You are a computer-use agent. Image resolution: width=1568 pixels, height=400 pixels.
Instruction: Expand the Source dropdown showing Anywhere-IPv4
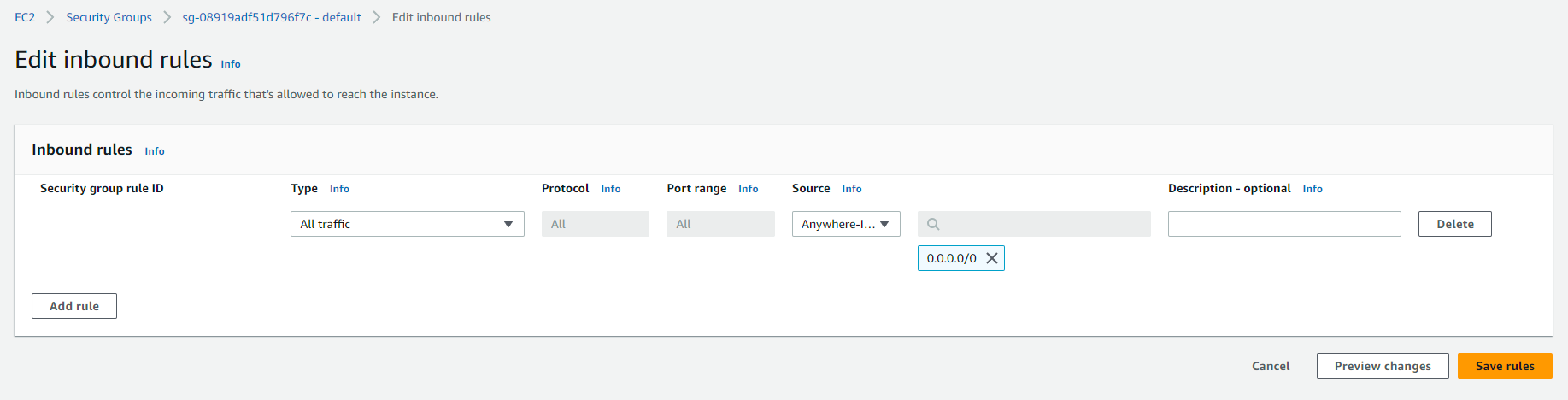point(845,224)
